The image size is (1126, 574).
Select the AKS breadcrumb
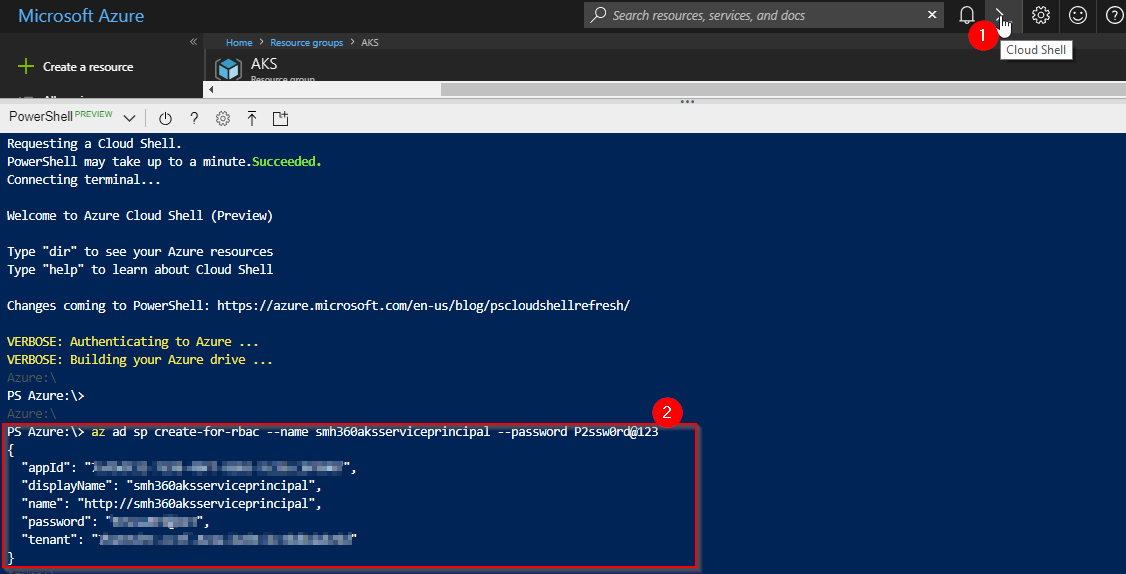[x=370, y=42]
